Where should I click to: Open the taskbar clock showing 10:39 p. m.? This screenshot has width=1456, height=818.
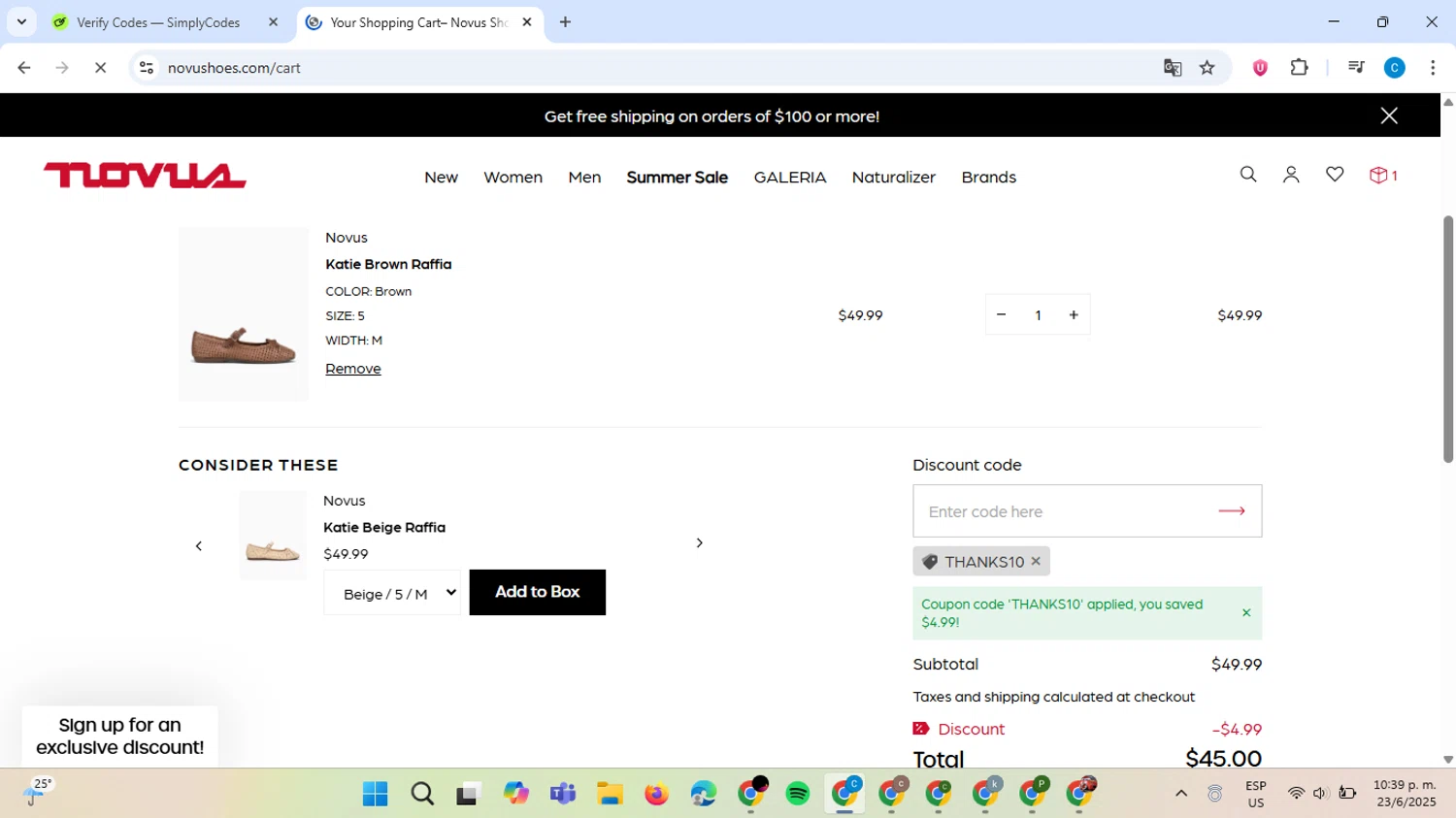click(x=1404, y=794)
